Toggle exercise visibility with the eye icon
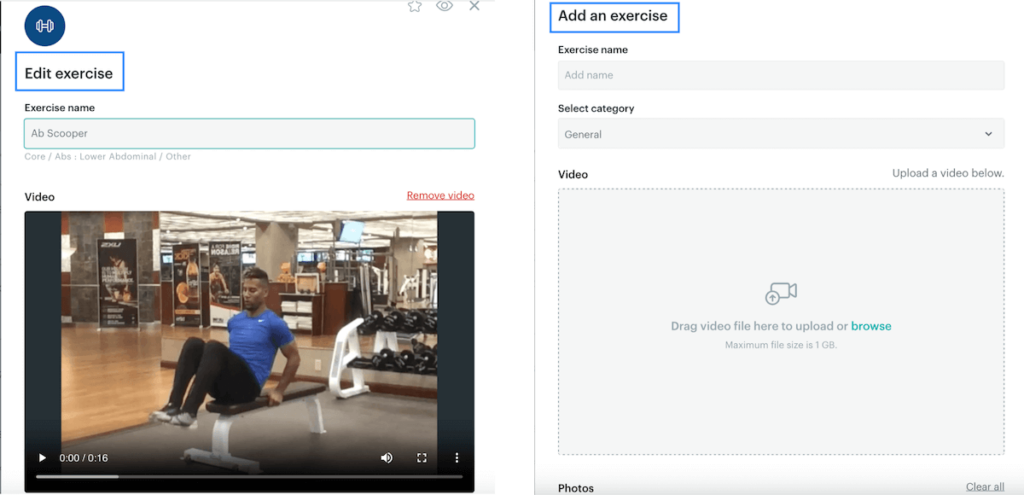Image resolution: width=1024 pixels, height=495 pixels. point(445,6)
